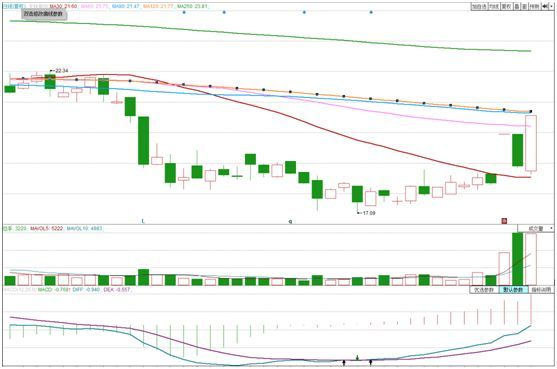This screenshot has width=557, height=369.
Task: Click the green up-arrow signal on MACD panel
Action: (x=357, y=357)
